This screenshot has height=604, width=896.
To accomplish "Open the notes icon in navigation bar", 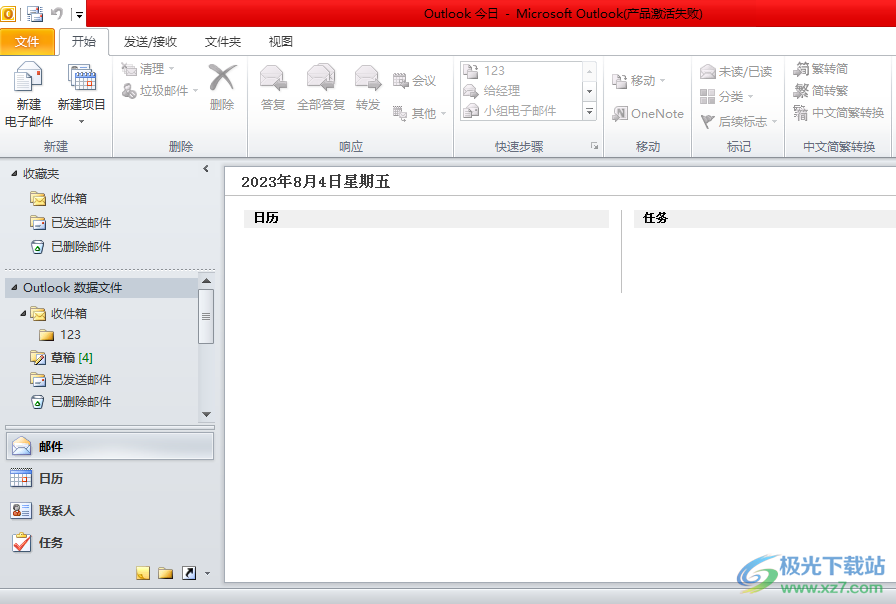I will click(143, 573).
